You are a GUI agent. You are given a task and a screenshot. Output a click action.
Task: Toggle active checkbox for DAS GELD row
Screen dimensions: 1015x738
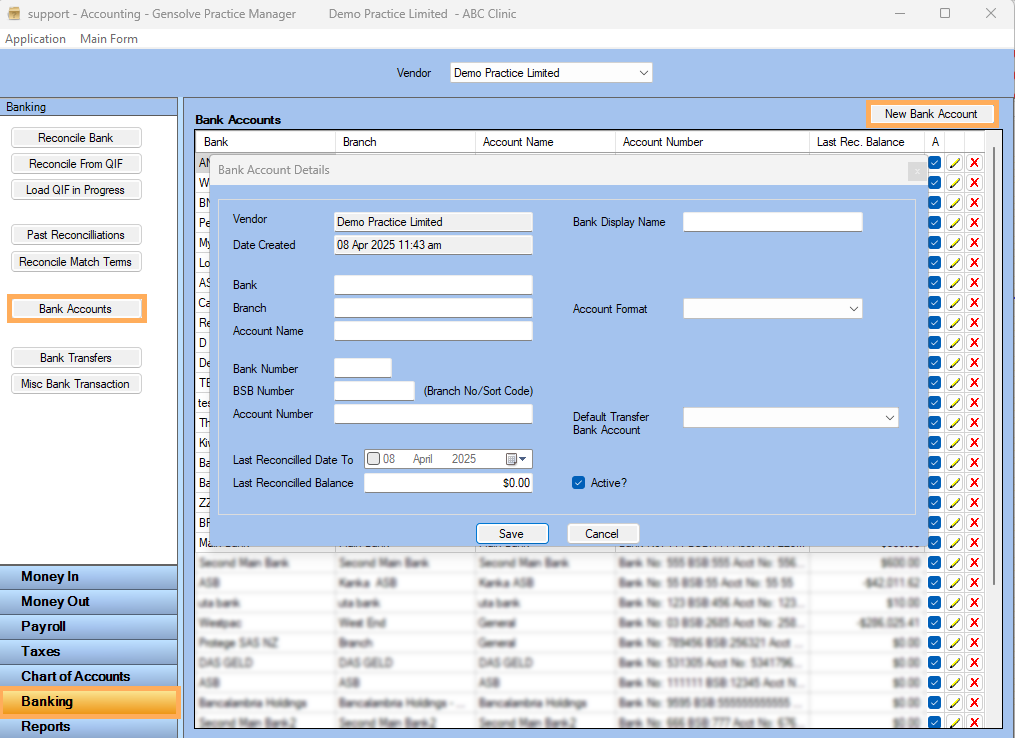[x=934, y=663]
